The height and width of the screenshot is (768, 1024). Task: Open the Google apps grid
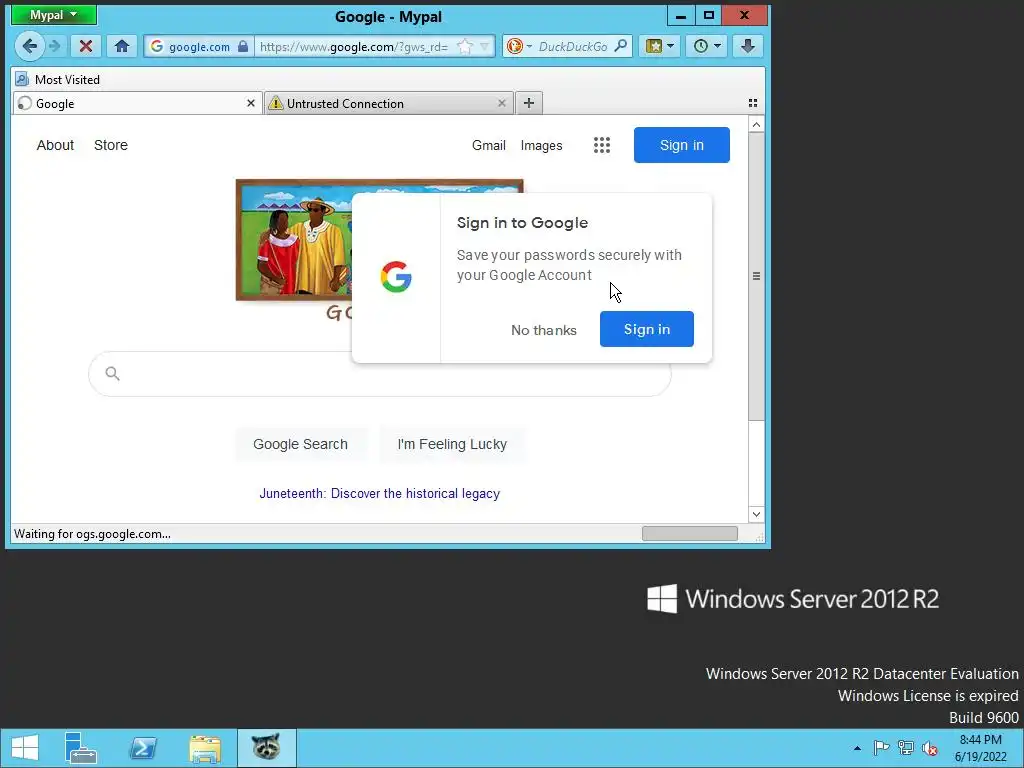pyautogui.click(x=601, y=145)
